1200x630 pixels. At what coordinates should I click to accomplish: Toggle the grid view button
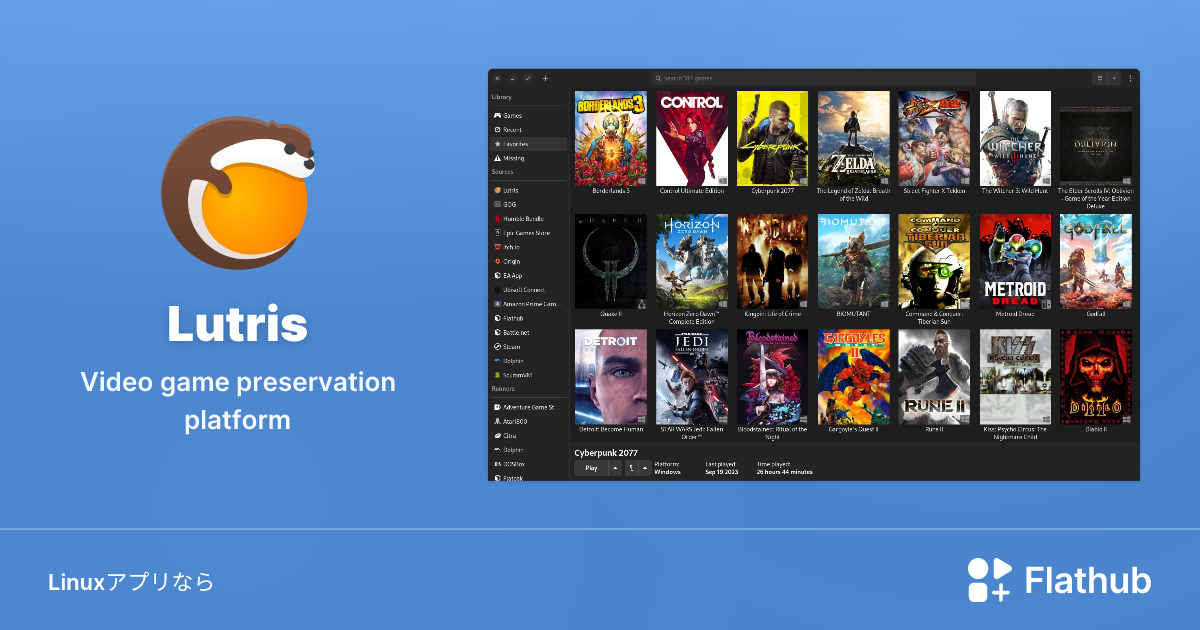tap(1100, 78)
